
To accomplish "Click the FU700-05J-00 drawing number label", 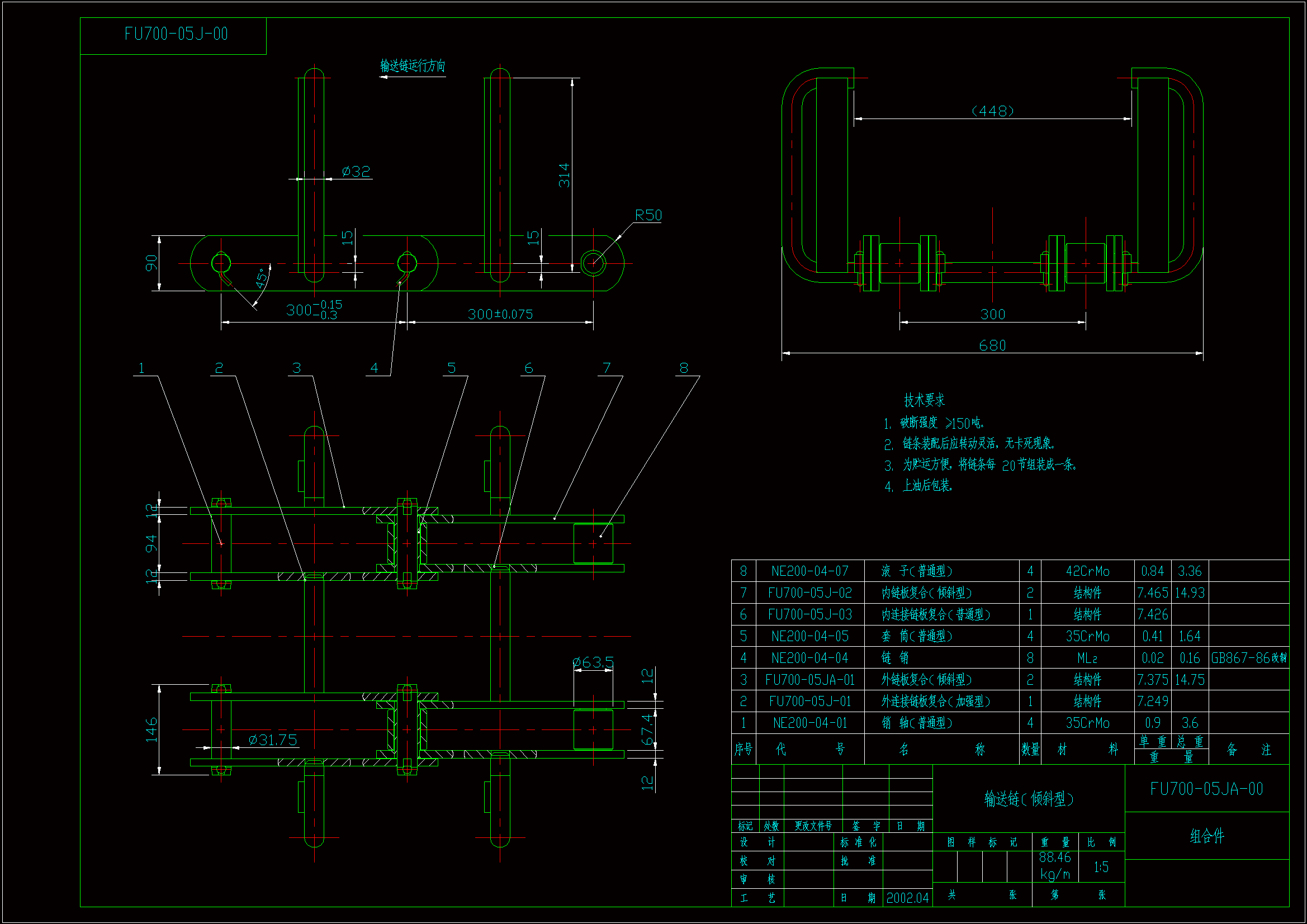I will coord(176,34).
